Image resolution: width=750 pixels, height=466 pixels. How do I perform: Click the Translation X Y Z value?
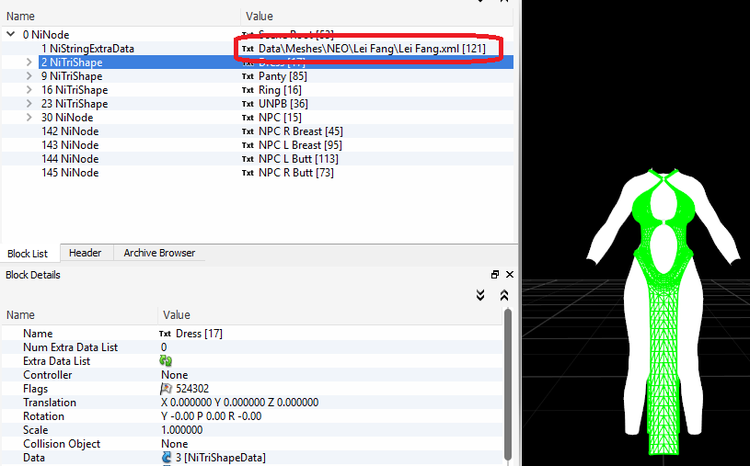[x=240, y=402]
